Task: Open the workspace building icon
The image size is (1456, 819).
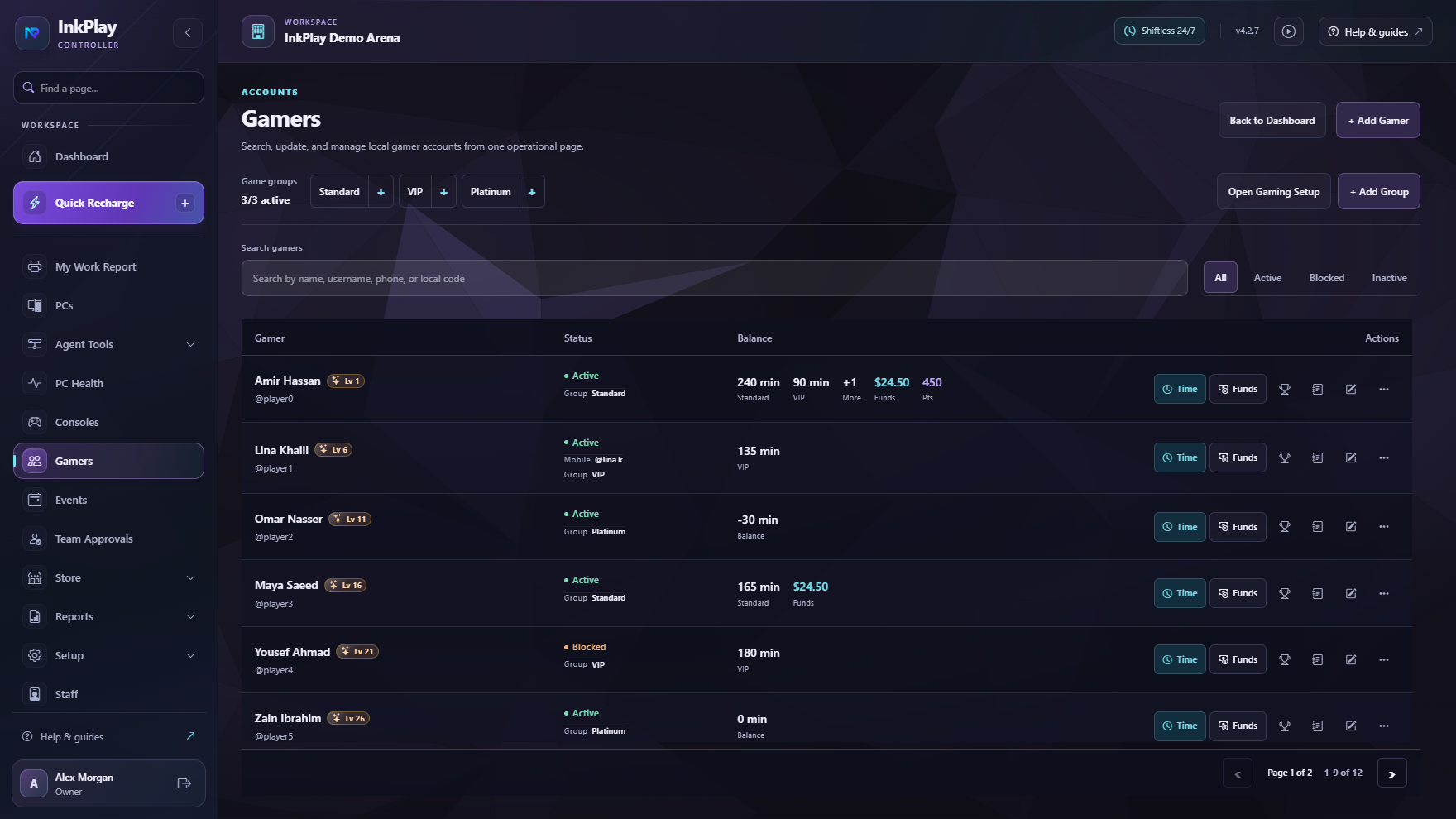Action: (258, 31)
